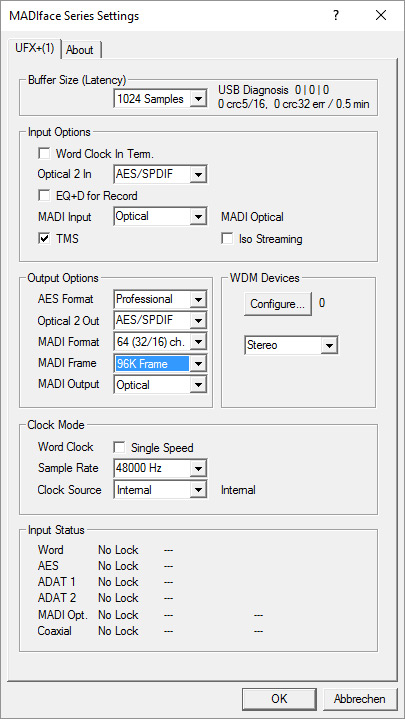Close the MADIface Series Settings window
Viewport: 405px width, 719px height.
coord(381,16)
